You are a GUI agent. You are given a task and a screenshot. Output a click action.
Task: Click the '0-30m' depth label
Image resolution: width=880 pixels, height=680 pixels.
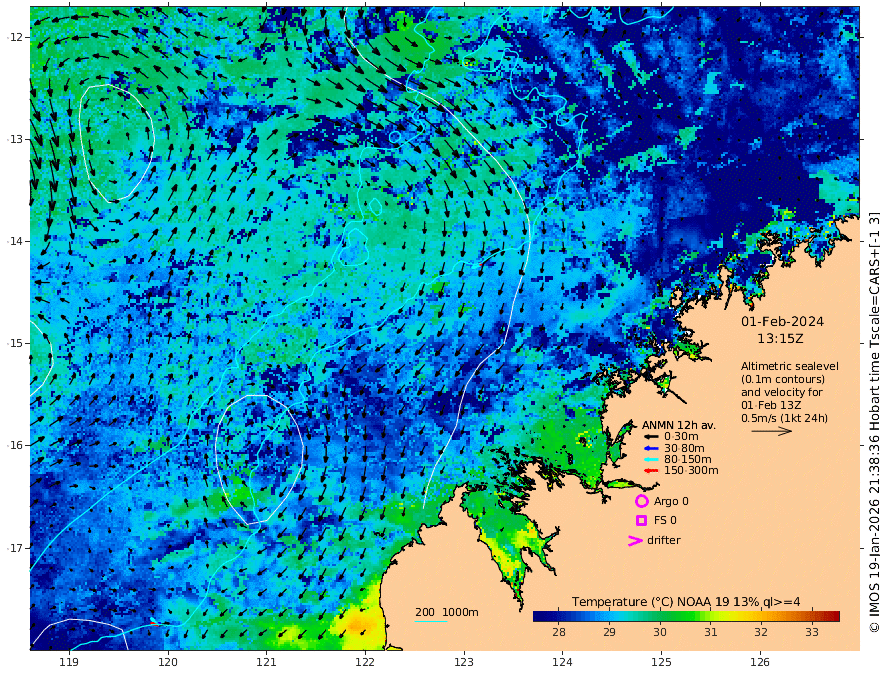[x=681, y=437]
